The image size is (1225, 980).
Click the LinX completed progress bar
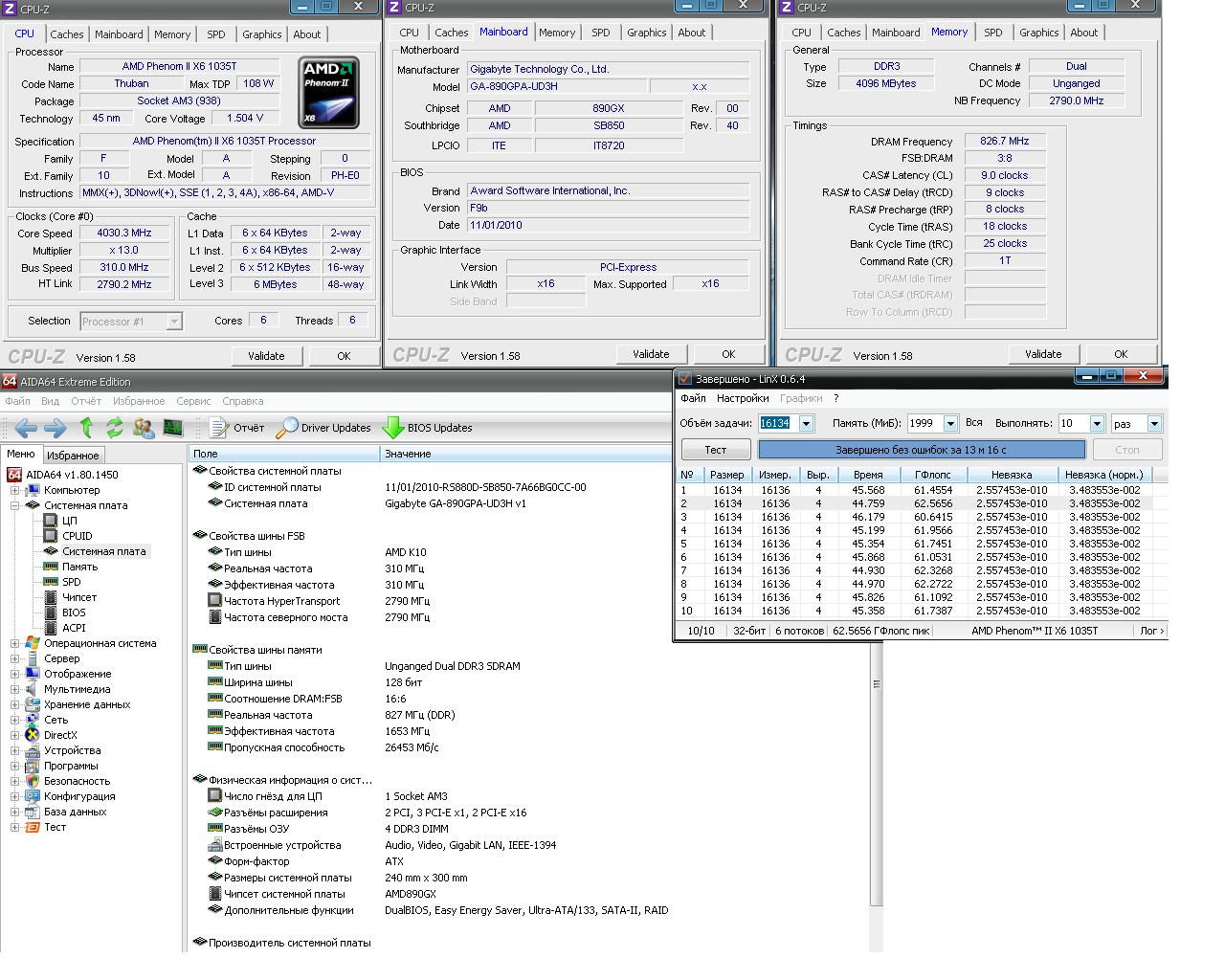pos(921,450)
